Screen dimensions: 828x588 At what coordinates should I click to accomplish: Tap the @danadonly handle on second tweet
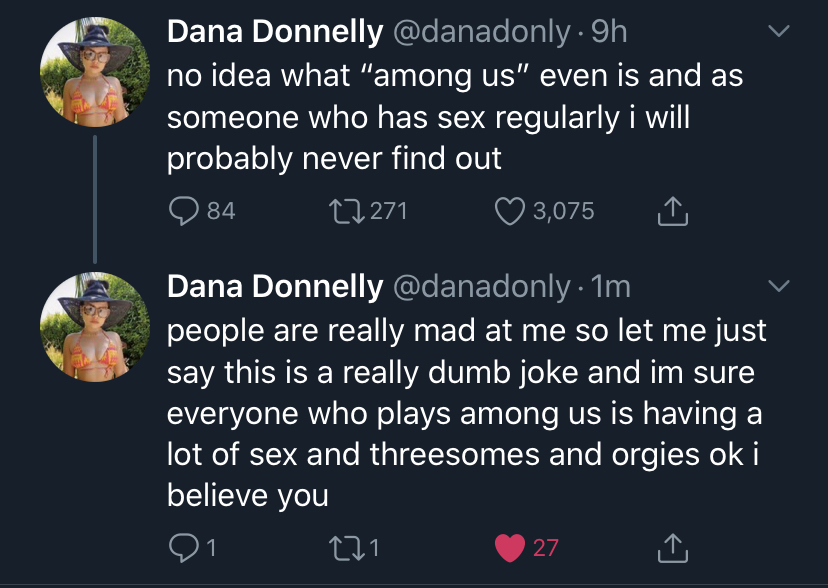pyautogui.click(x=481, y=287)
